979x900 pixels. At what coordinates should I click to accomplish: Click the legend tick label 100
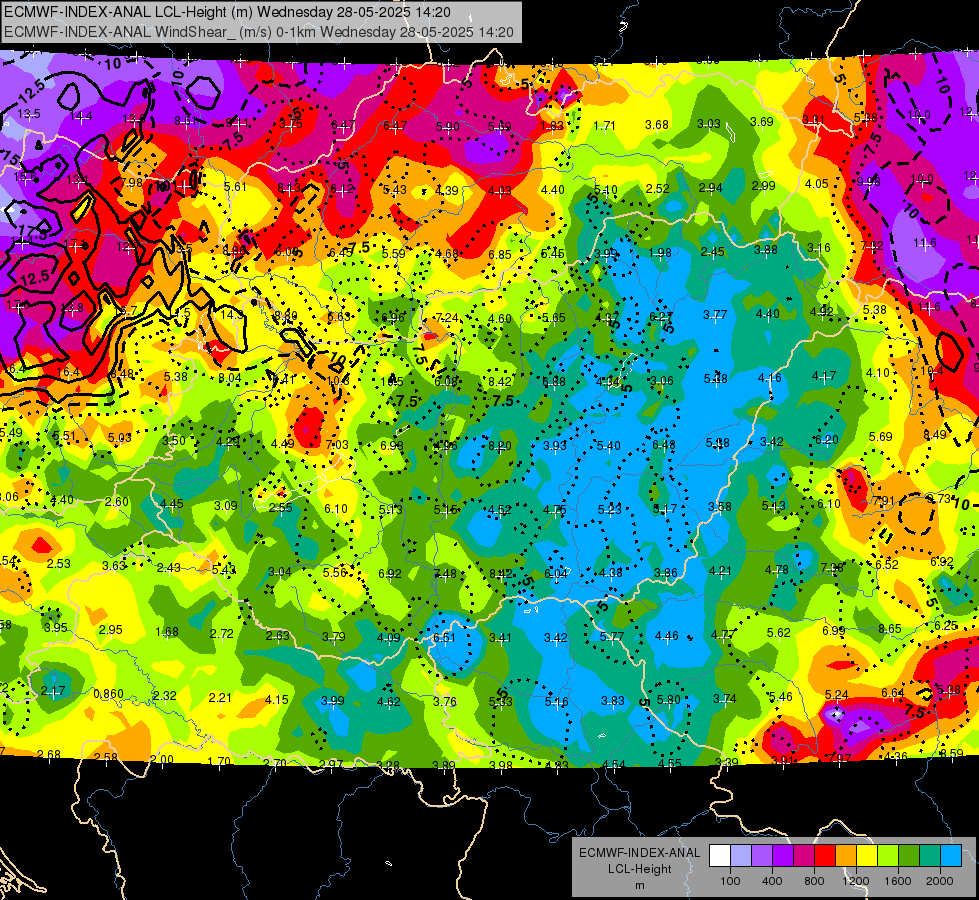coord(730,881)
